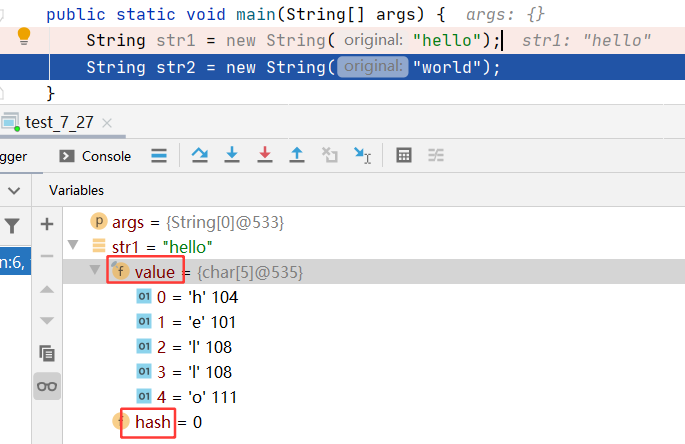Click the Run to Cursor icon
Viewport: 685px width, 444px height.
pyautogui.click(x=363, y=155)
